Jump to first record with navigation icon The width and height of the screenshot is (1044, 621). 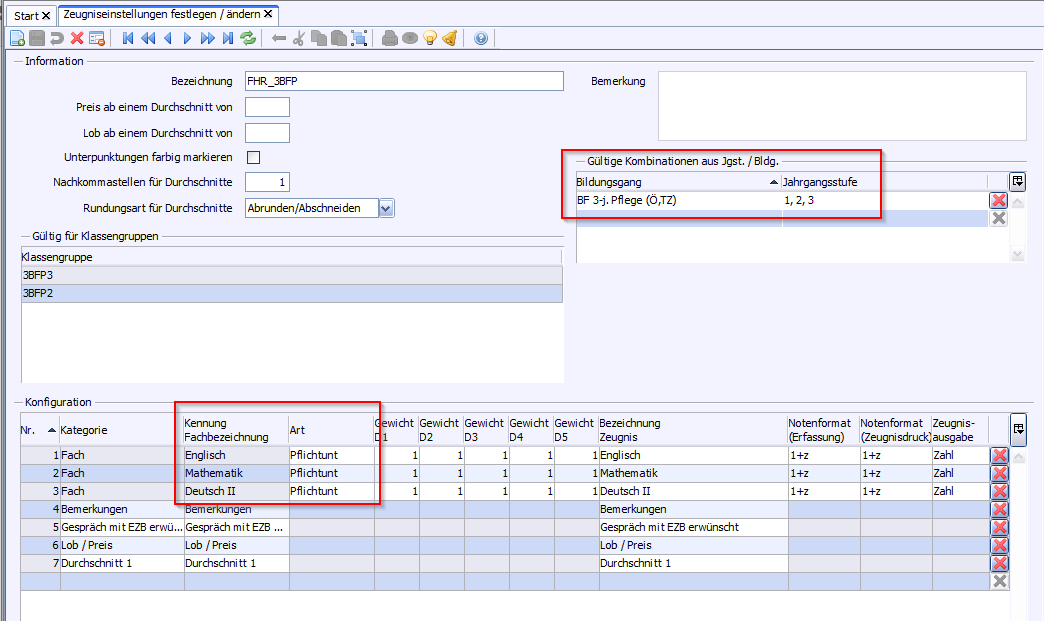click(x=128, y=38)
